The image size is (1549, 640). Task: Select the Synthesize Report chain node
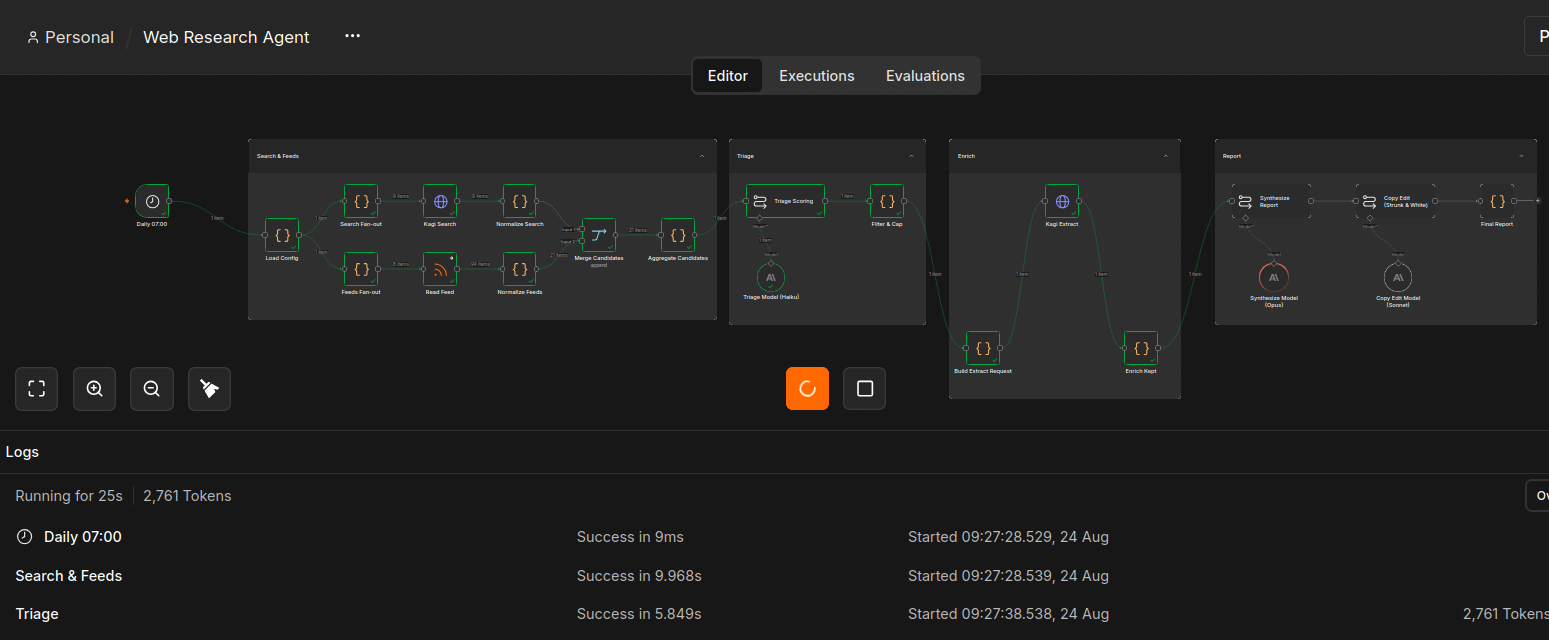[x=1271, y=201]
